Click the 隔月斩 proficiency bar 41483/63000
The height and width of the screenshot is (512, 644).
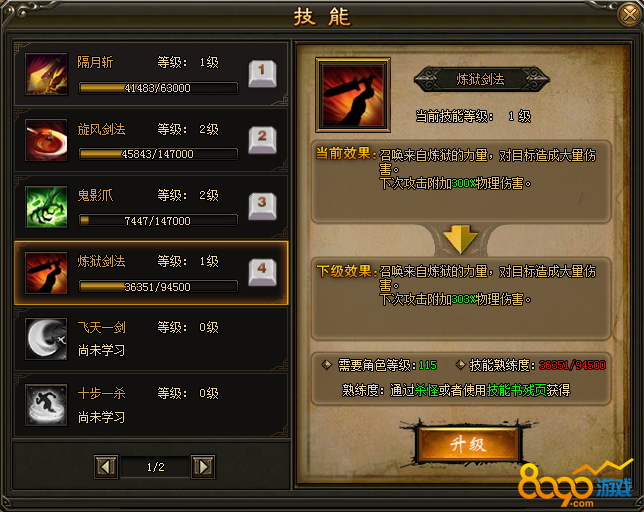tap(158, 88)
